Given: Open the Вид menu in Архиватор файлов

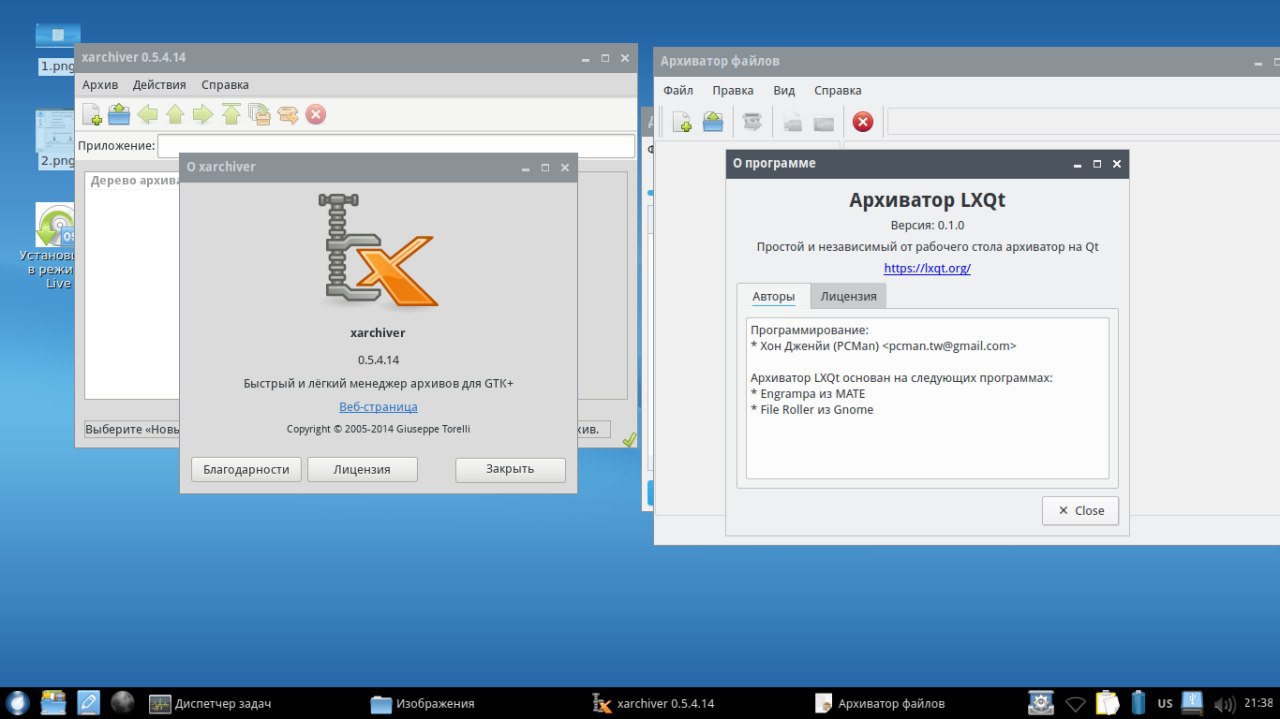Looking at the screenshot, I should point(784,90).
